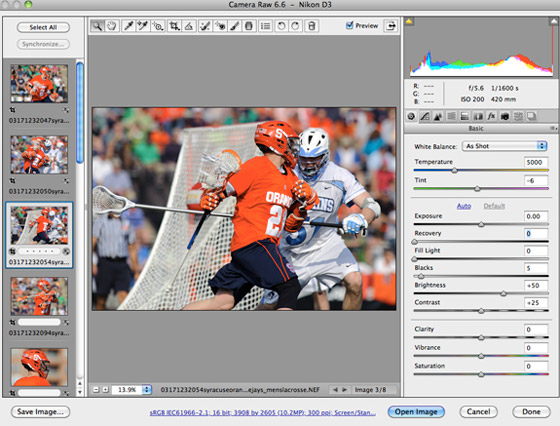The height and width of the screenshot is (426, 560).
Task: Open the Split Toning panel tab
Action: [465, 116]
